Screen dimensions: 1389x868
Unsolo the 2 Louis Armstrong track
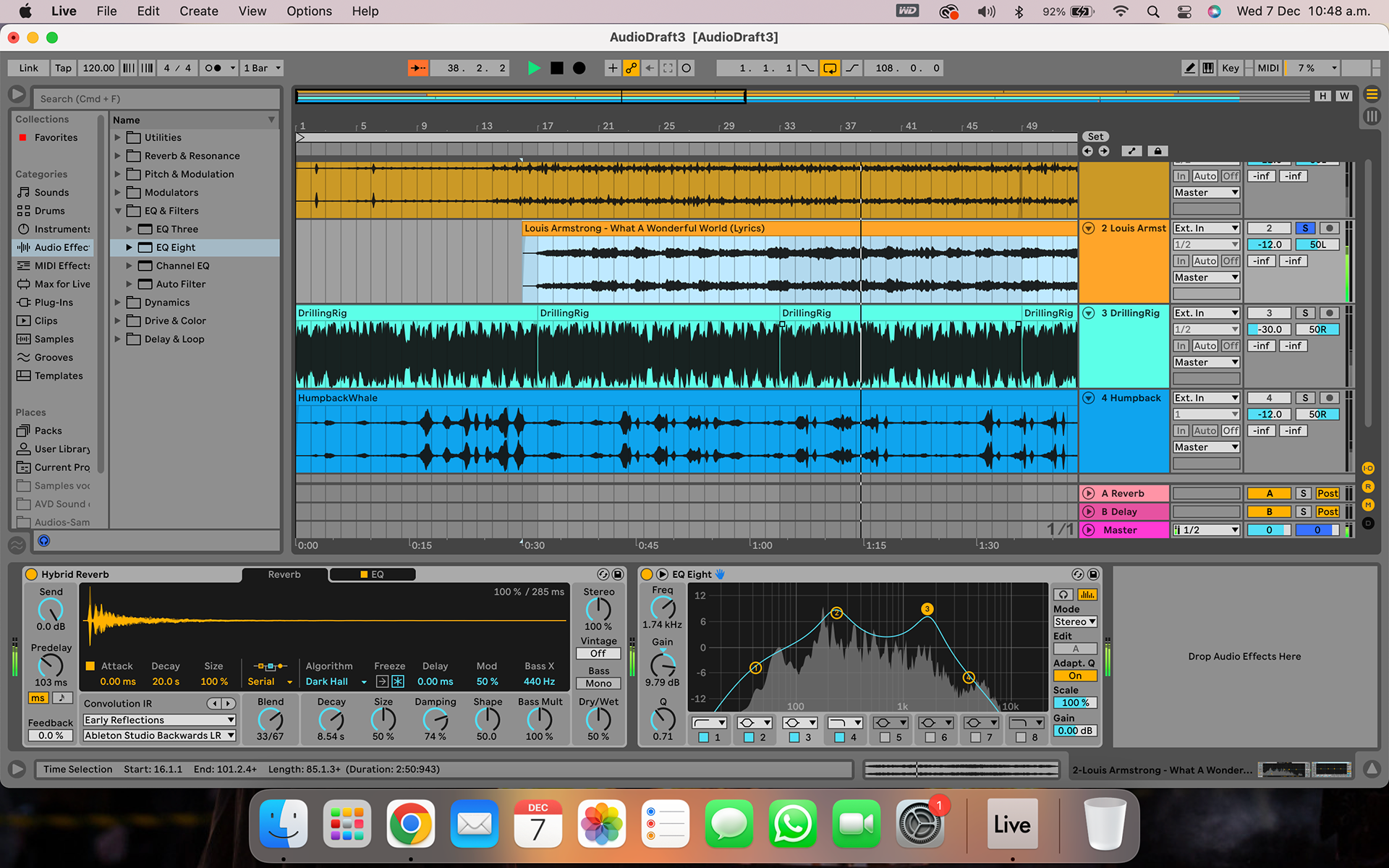point(1305,228)
